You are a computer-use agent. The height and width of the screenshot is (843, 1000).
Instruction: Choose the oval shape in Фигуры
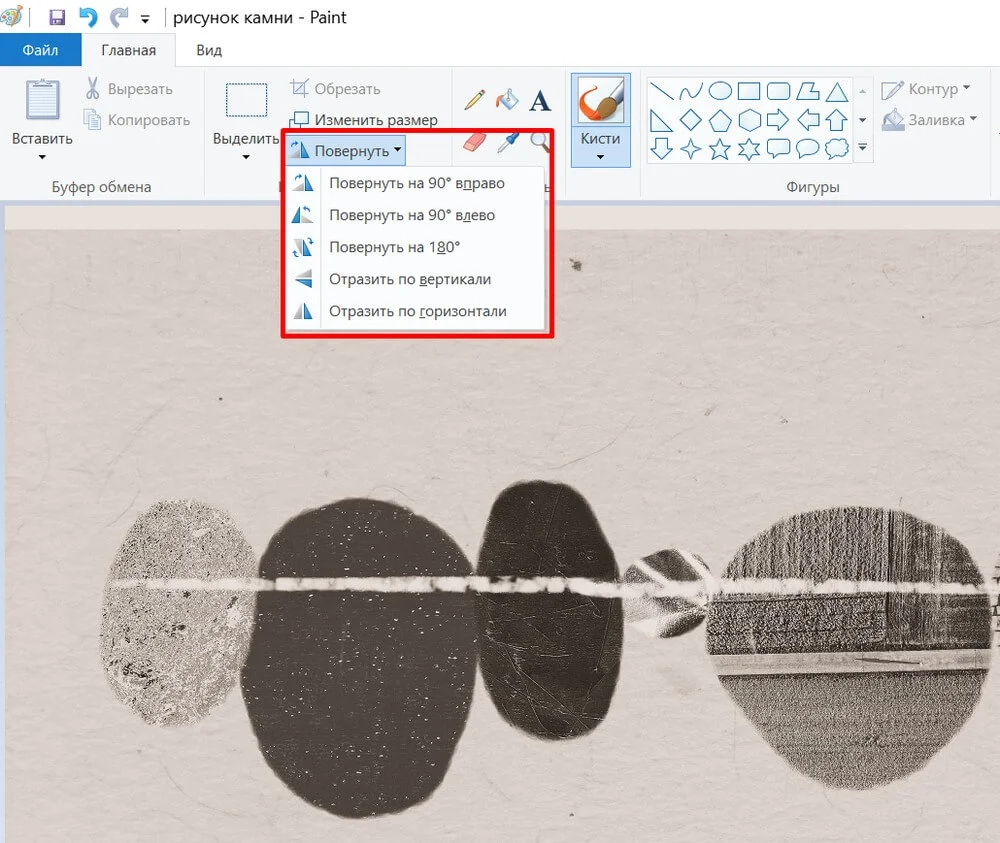(x=719, y=92)
